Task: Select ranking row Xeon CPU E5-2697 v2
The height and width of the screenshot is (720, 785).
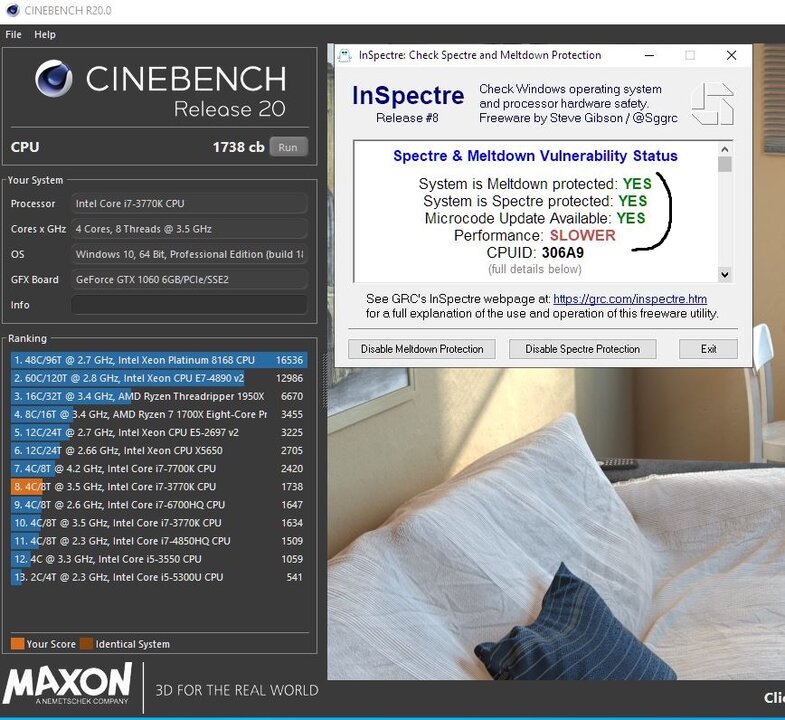Action: [159, 432]
